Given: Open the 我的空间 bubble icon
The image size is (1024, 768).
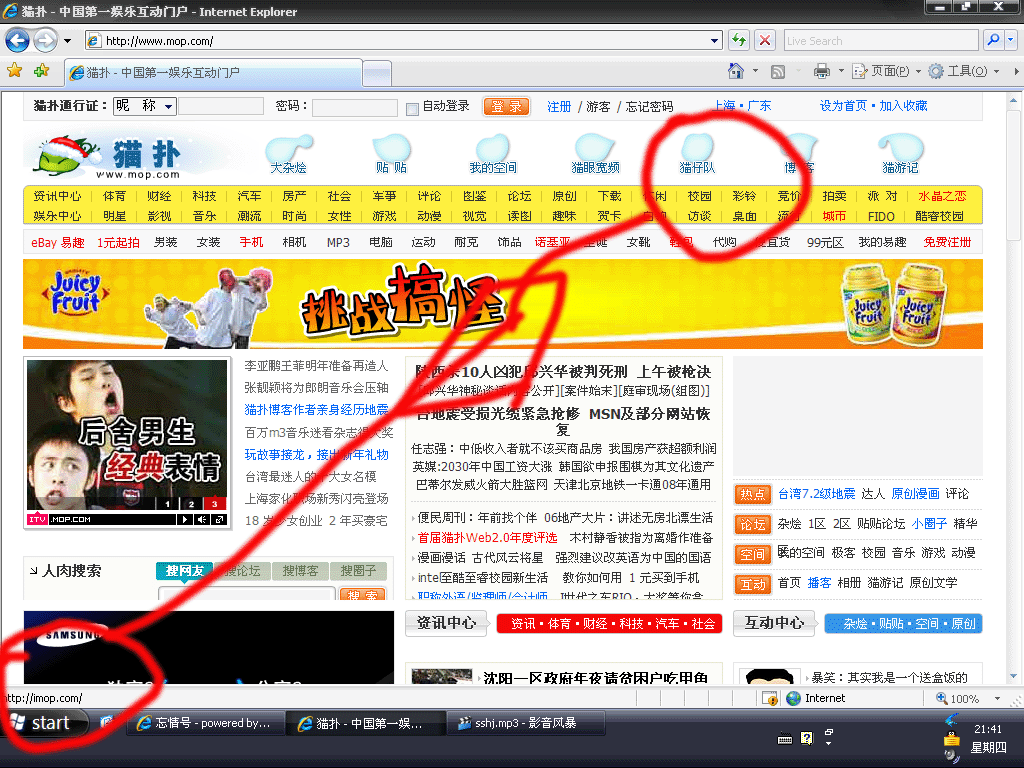Looking at the screenshot, I should click(x=493, y=155).
